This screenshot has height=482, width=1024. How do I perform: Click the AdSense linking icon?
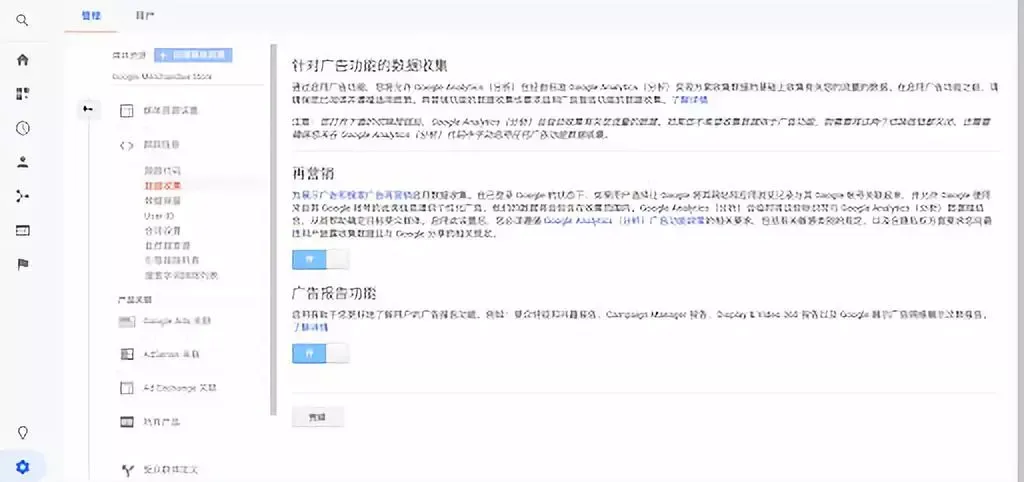(127, 355)
